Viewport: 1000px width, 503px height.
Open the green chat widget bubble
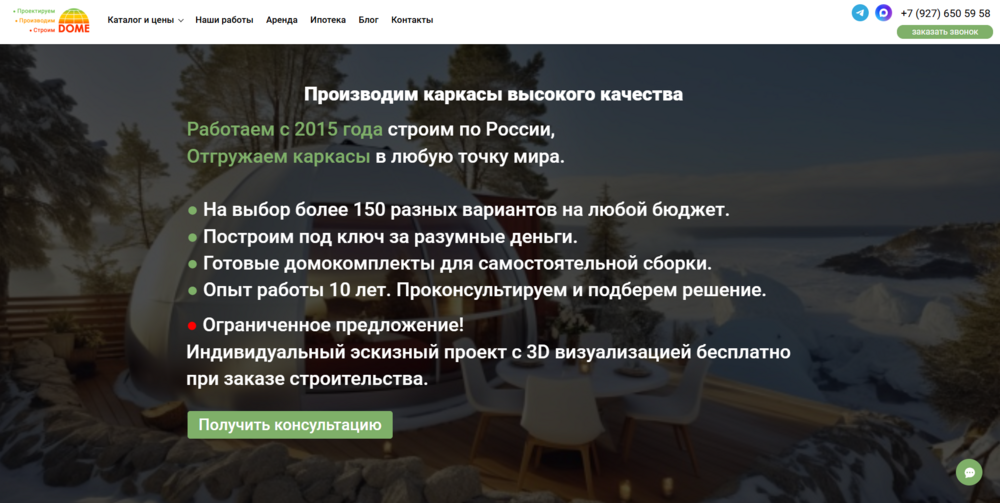click(x=969, y=472)
